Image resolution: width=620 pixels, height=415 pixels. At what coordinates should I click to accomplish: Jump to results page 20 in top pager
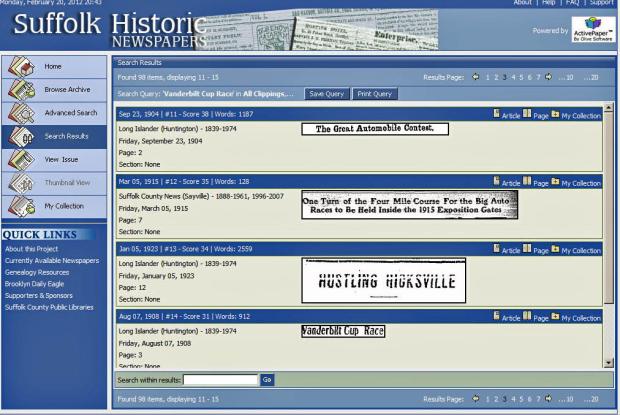(591, 77)
